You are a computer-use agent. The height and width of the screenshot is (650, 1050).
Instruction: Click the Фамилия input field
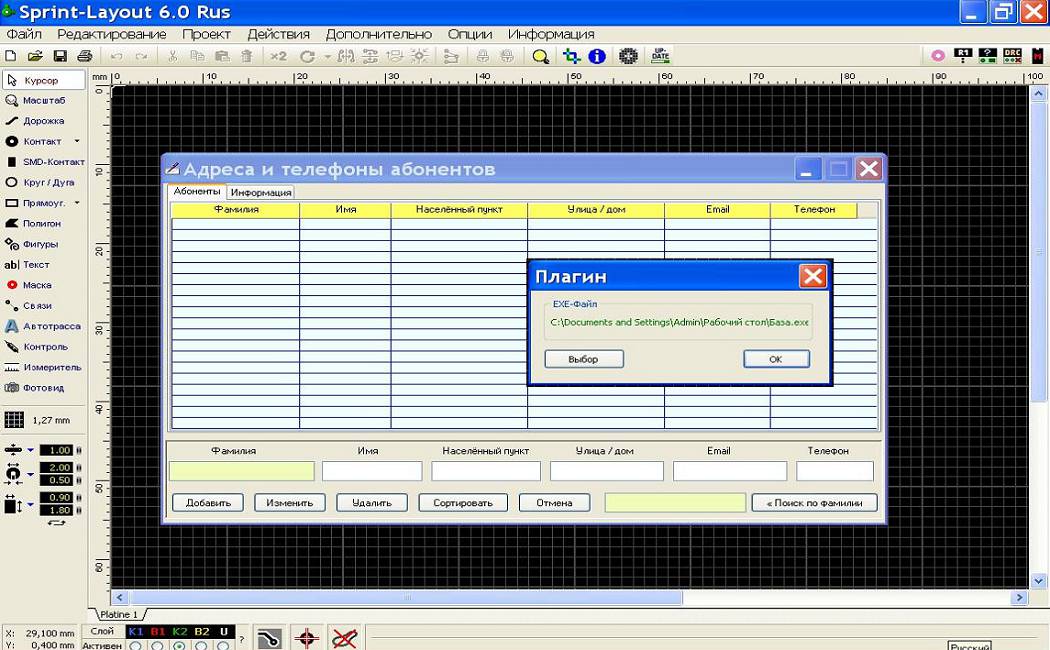(241, 471)
